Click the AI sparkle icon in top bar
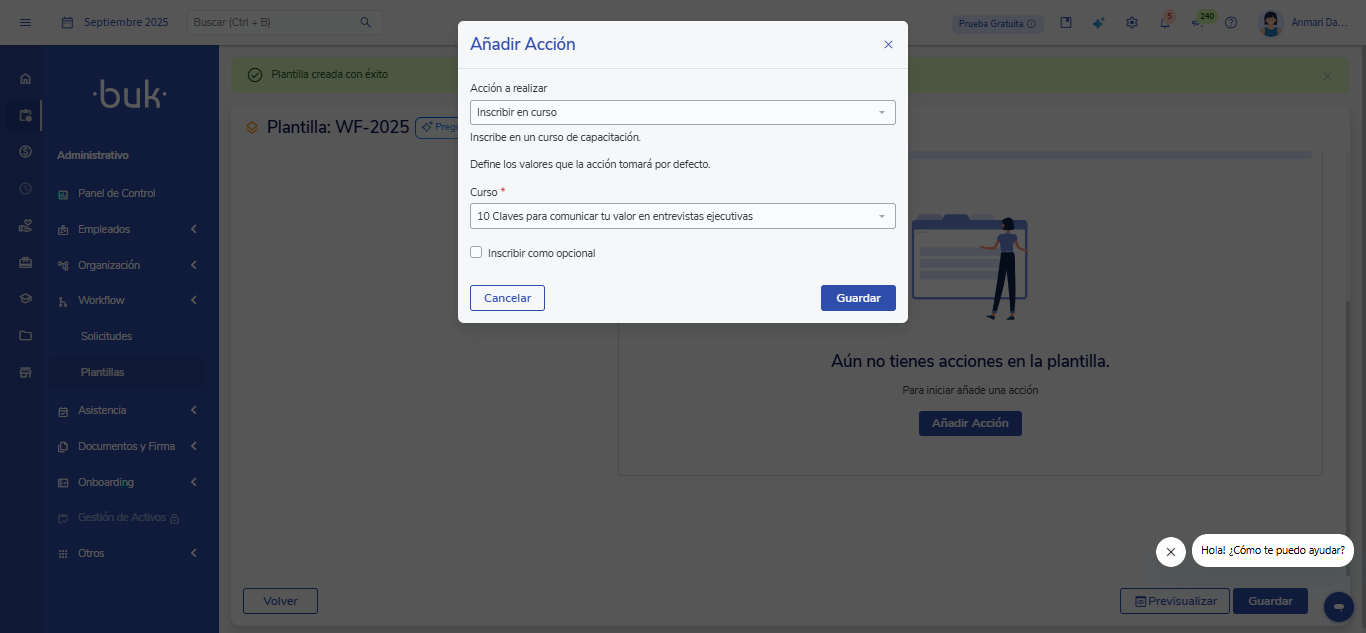1366x633 pixels. (1099, 22)
